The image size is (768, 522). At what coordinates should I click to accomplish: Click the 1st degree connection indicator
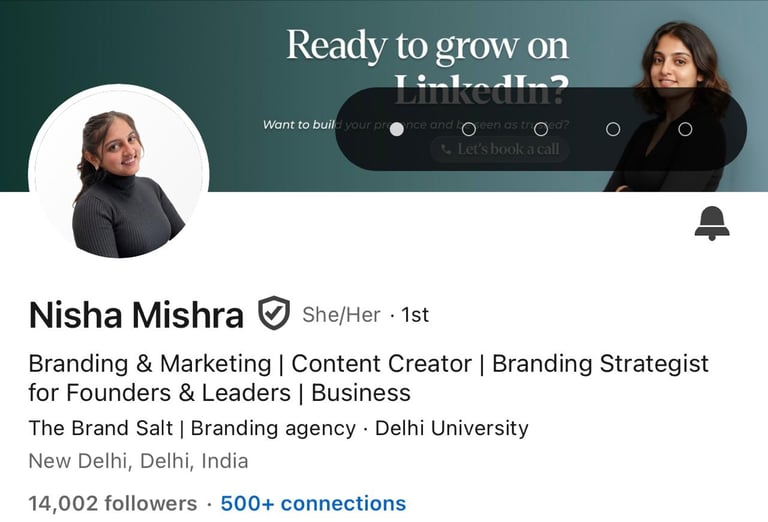[415, 315]
